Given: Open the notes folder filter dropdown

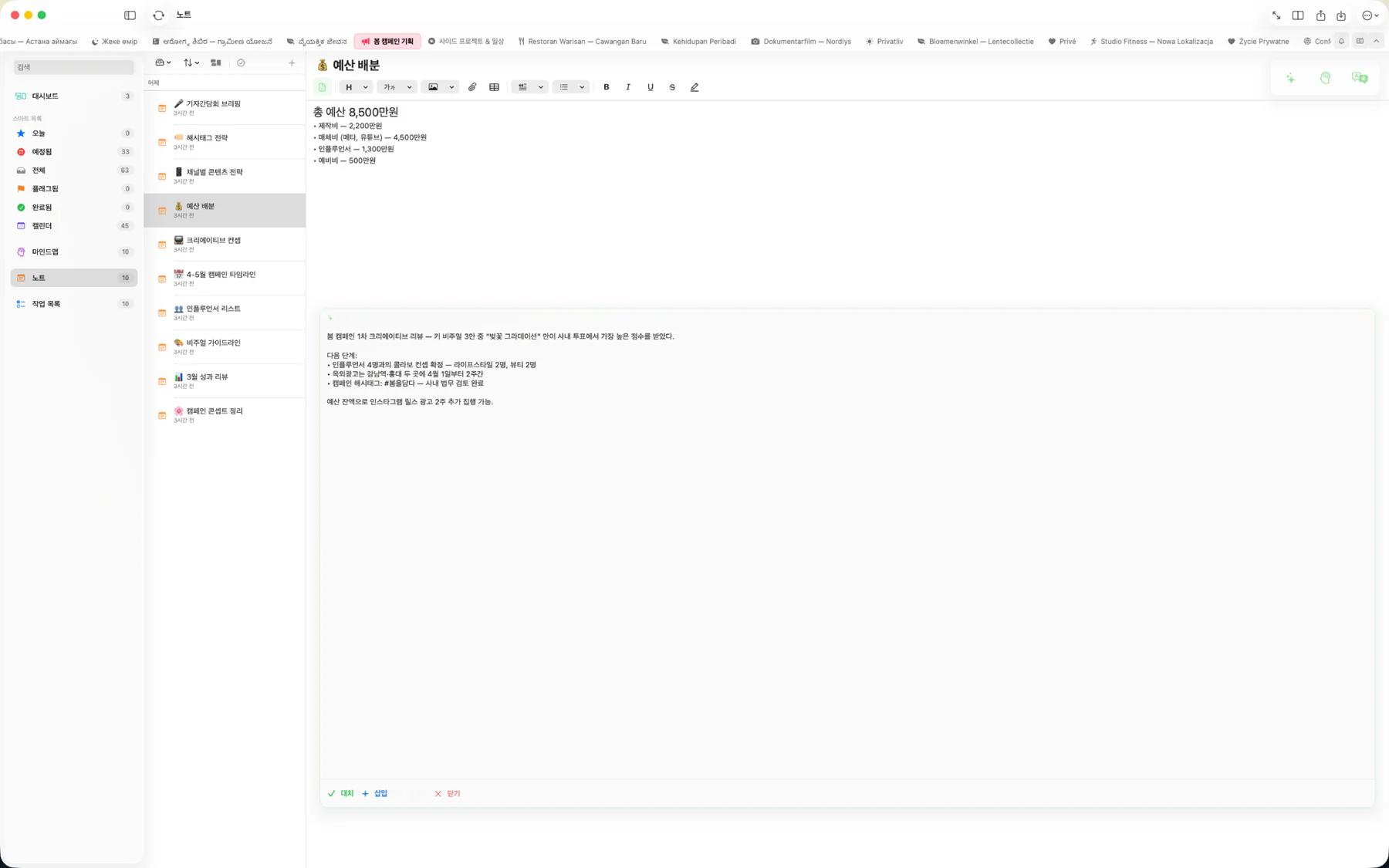Looking at the screenshot, I should (163, 62).
